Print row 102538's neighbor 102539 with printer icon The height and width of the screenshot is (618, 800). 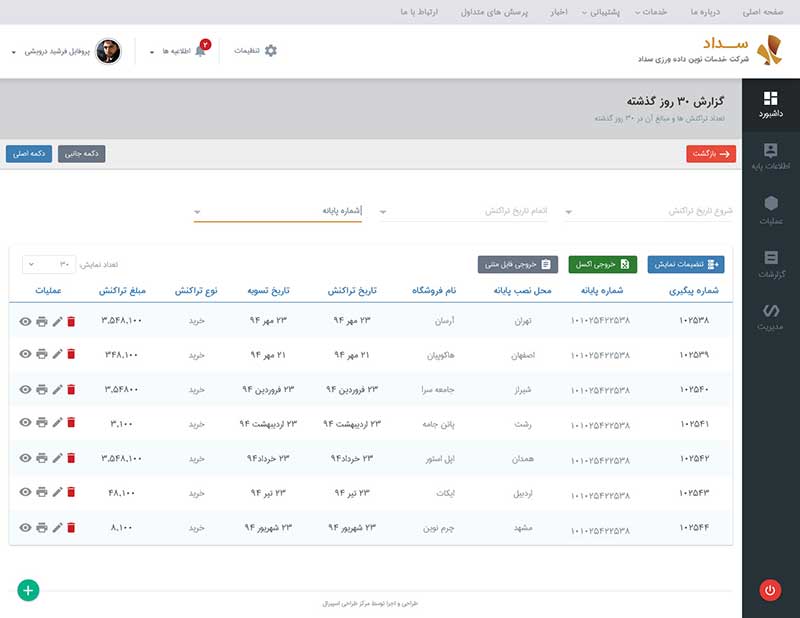pos(42,354)
